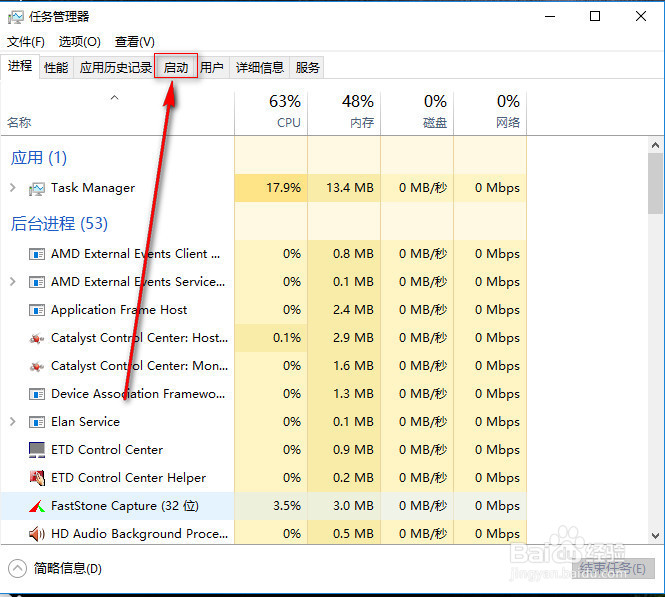Click the 0.1% CPU cell of Catalyst Host
This screenshot has height=597, width=665.
(271, 338)
